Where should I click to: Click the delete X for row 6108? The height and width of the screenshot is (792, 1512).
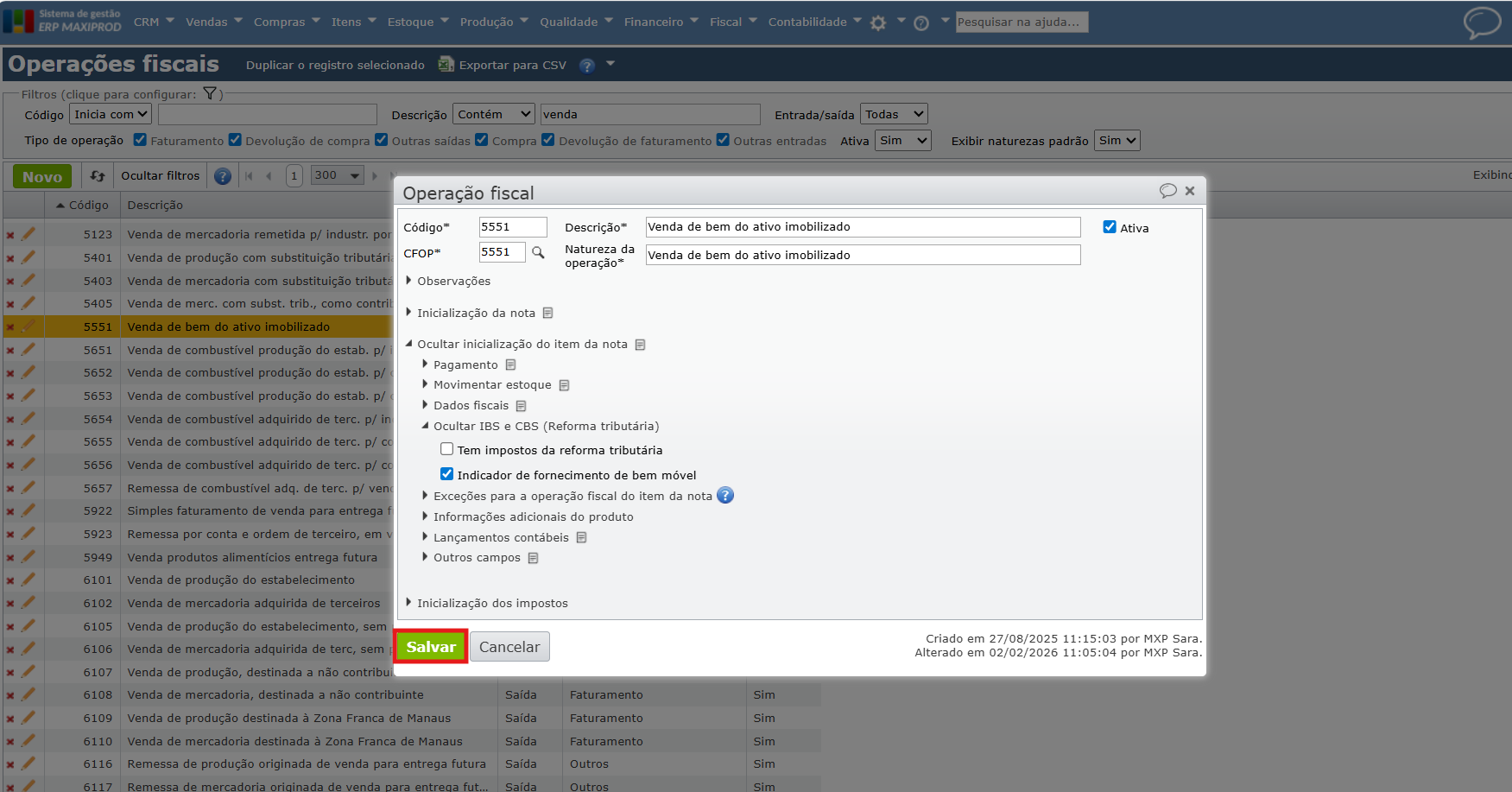click(x=10, y=695)
